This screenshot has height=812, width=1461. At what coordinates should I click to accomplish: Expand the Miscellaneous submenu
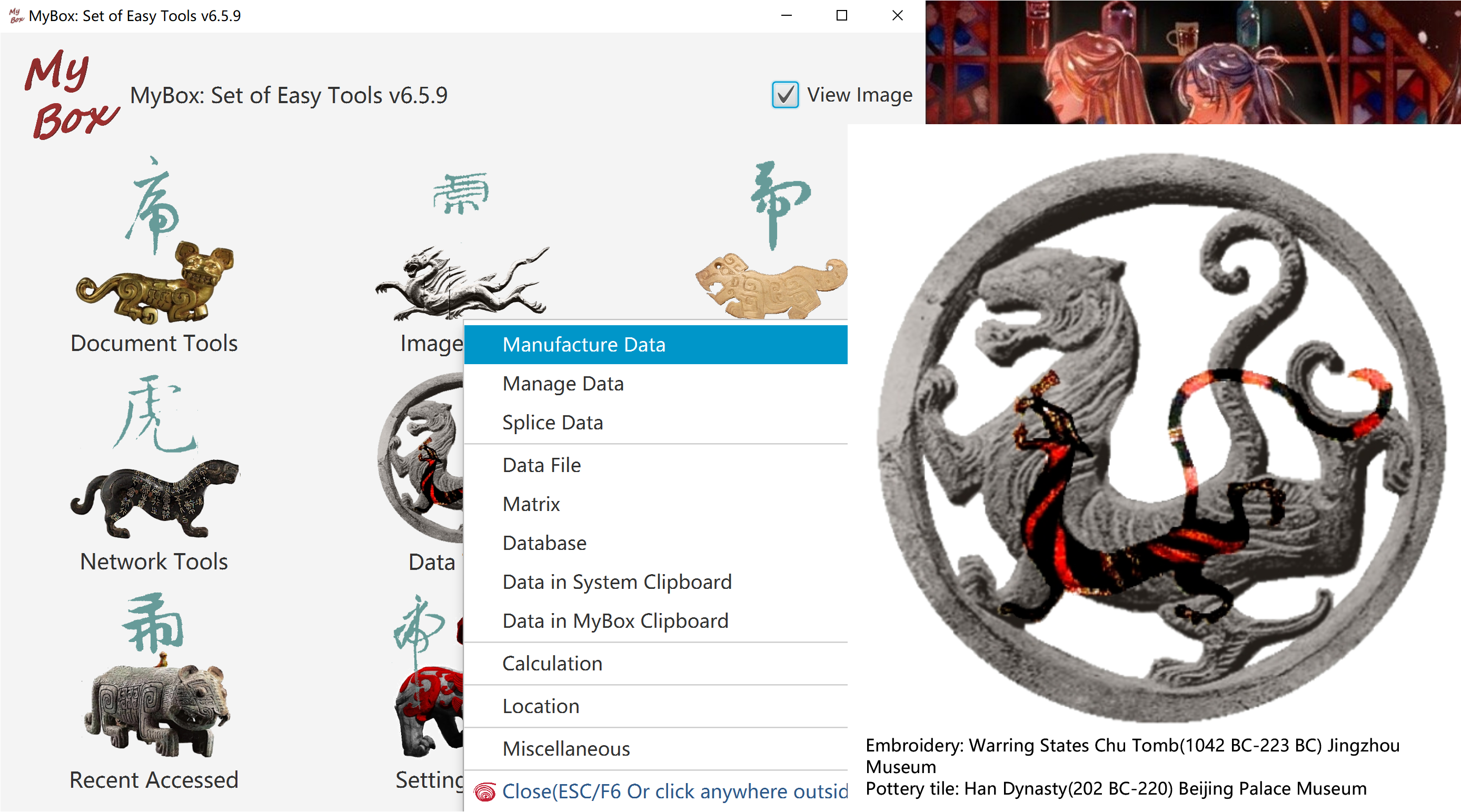(x=655, y=749)
